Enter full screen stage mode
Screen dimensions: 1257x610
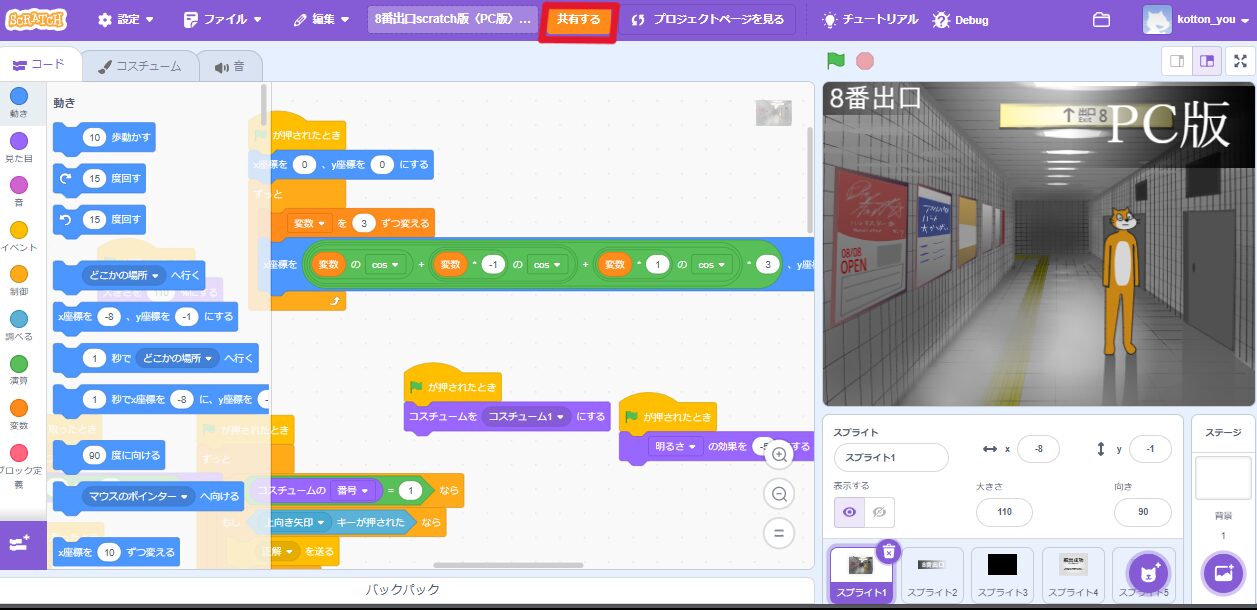tap(1240, 61)
